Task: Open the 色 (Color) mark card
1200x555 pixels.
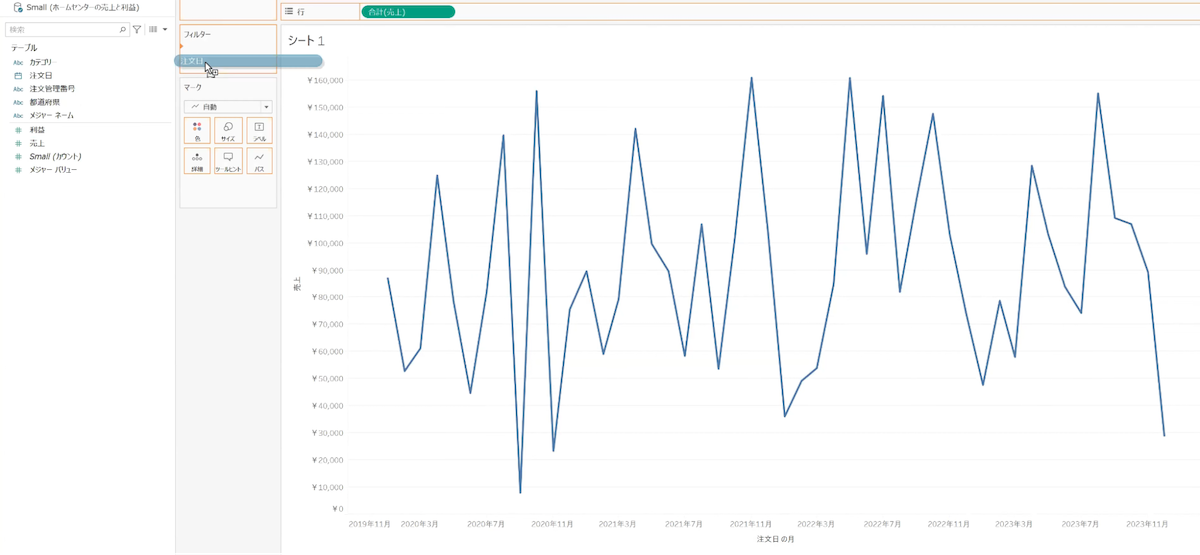Action: (197, 131)
